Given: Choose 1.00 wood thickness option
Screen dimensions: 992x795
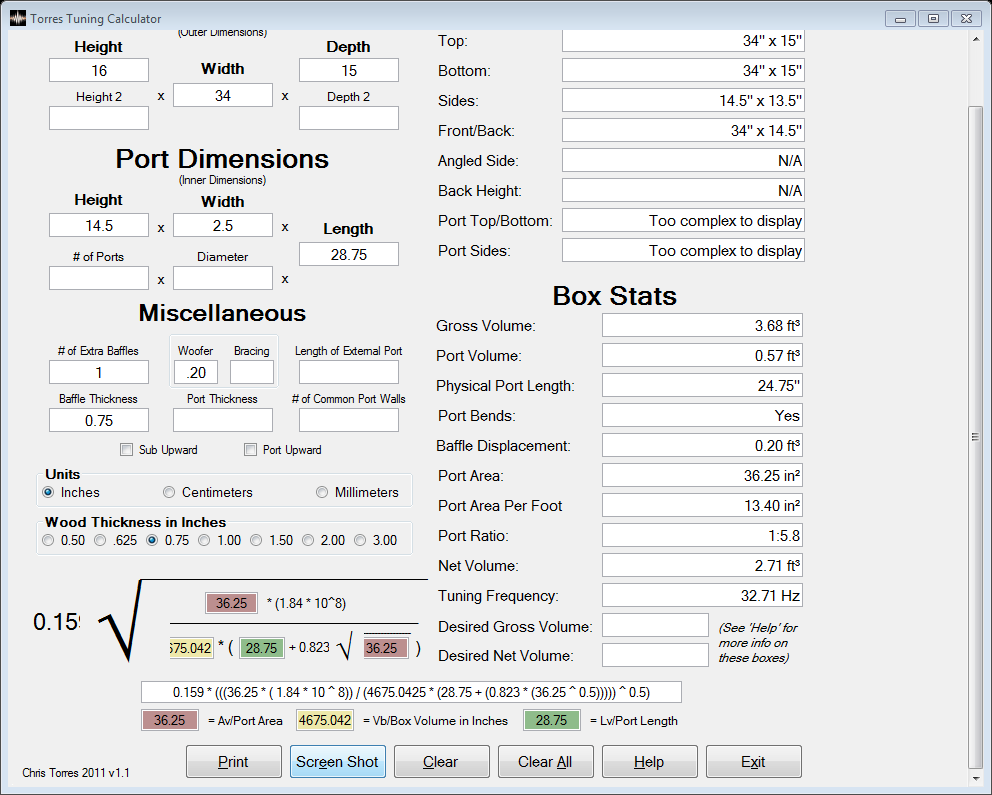Looking at the screenshot, I should [204, 540].
